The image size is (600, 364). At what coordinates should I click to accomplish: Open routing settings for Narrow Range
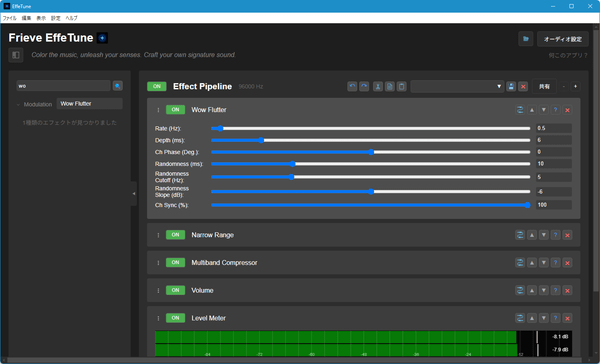[520, 235]
